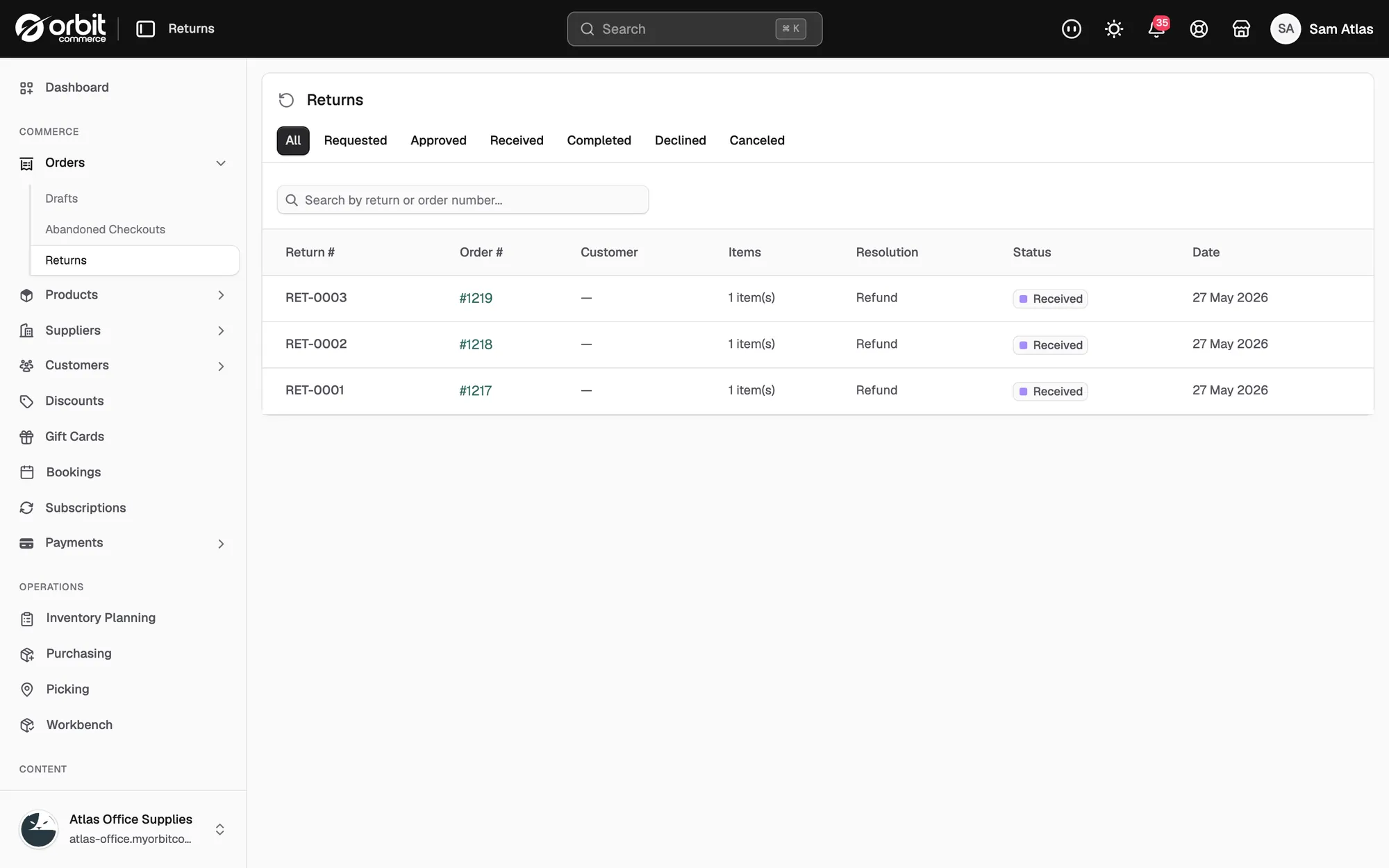Switch to the Requested tab

pyautogui.click(x=356, y=140)
